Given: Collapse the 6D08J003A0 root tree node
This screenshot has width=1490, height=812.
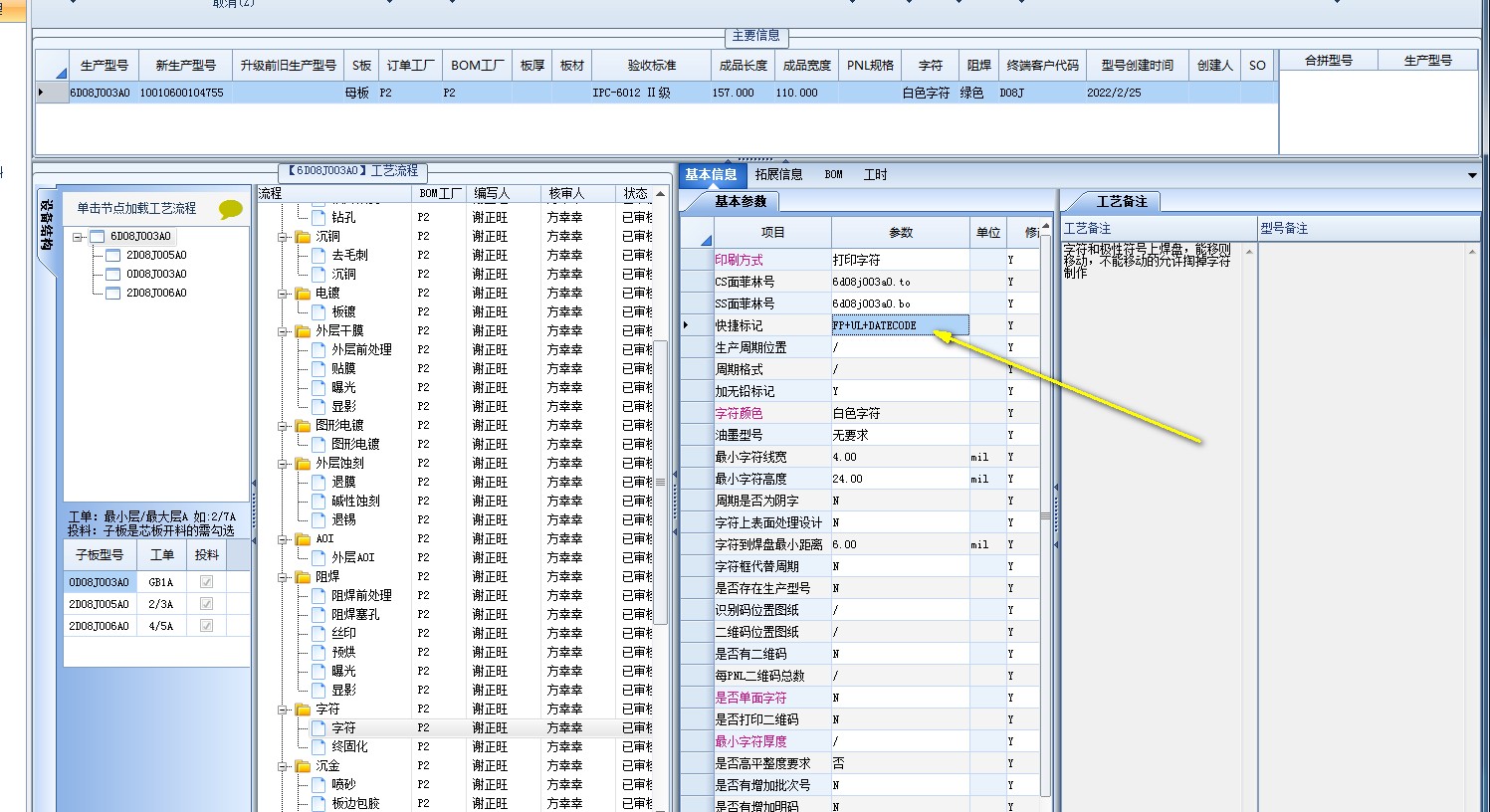Looking at the screenshot, I should [78, 237].
